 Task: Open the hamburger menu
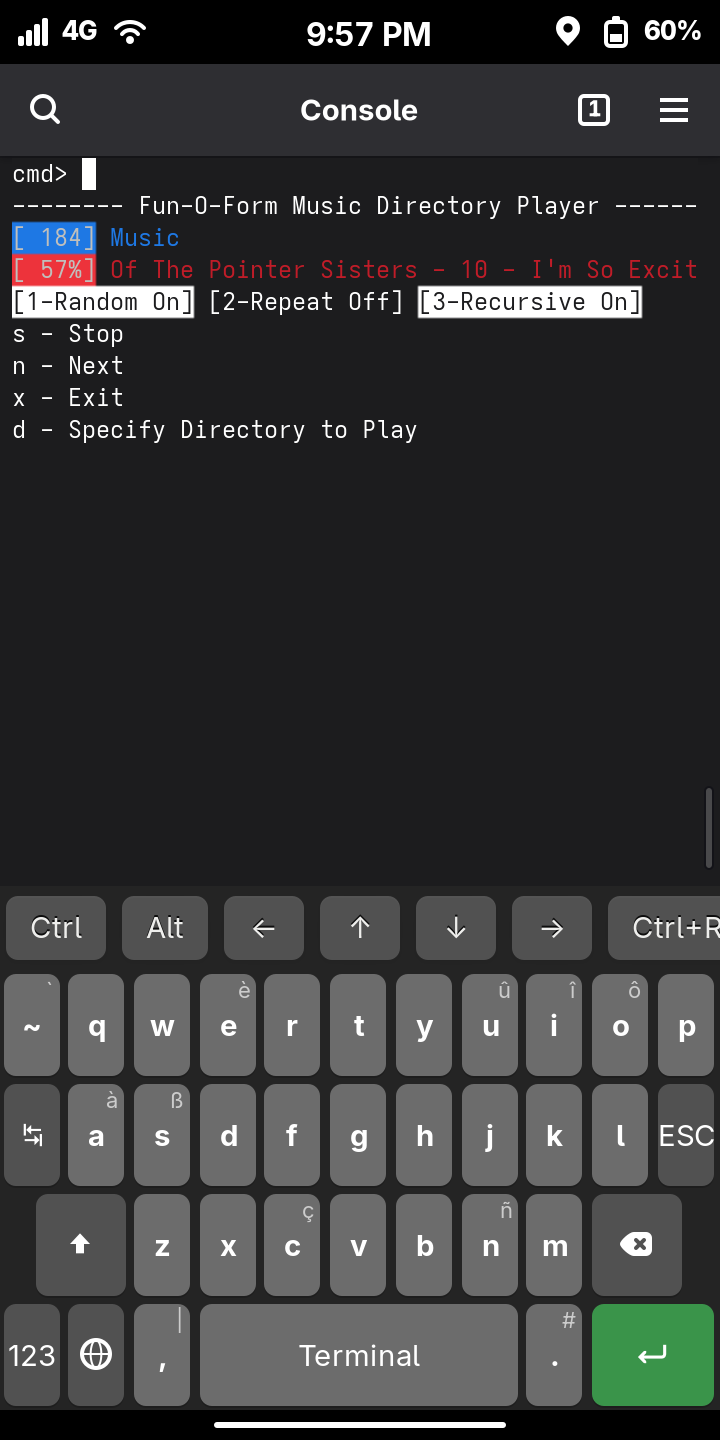[674, 110]
